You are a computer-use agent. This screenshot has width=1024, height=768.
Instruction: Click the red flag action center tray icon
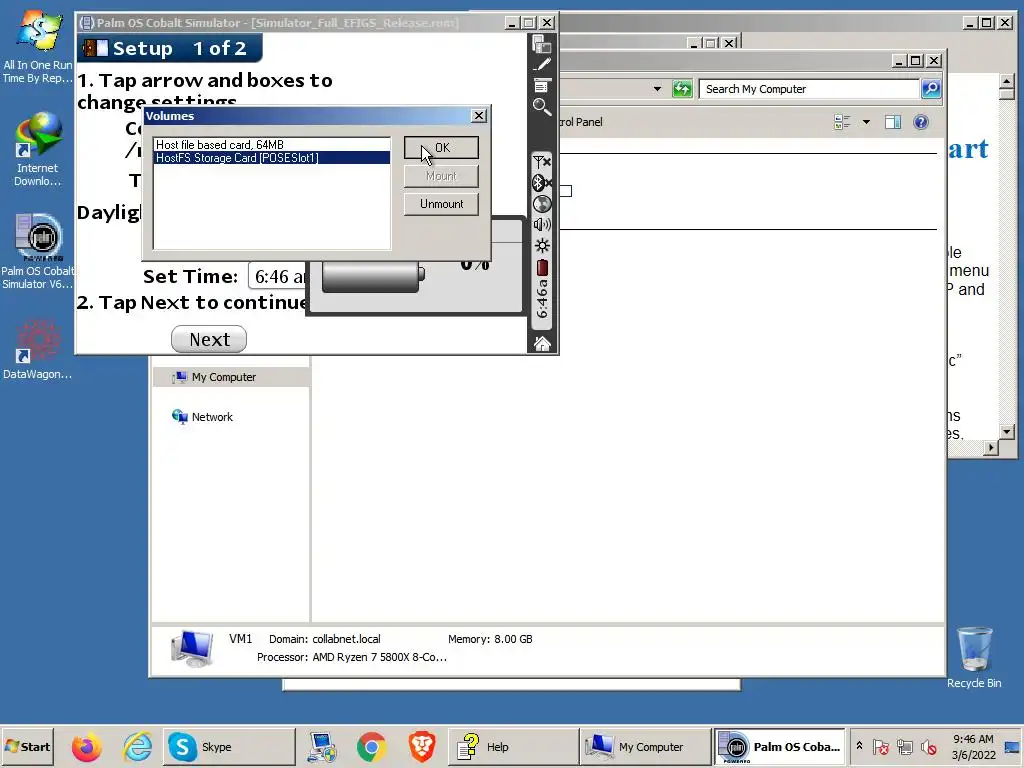880,746
